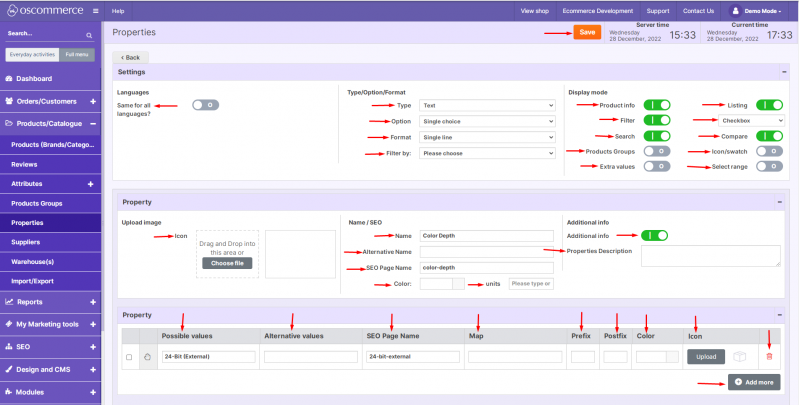799x405 pixels.
Task: Open Suppliers in the sidebar menu
Action: tap(27, 241)
